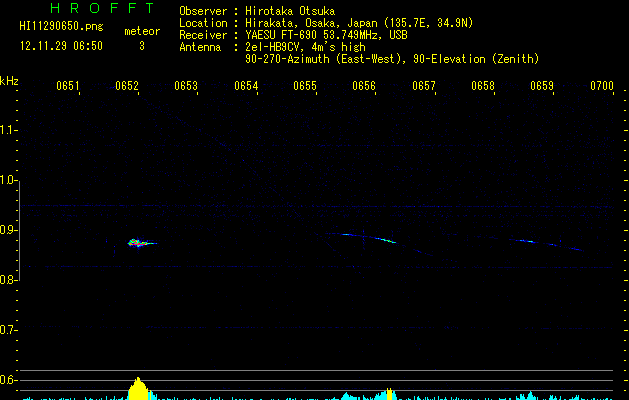Click the 1.0 kHz frequency label

8,180
